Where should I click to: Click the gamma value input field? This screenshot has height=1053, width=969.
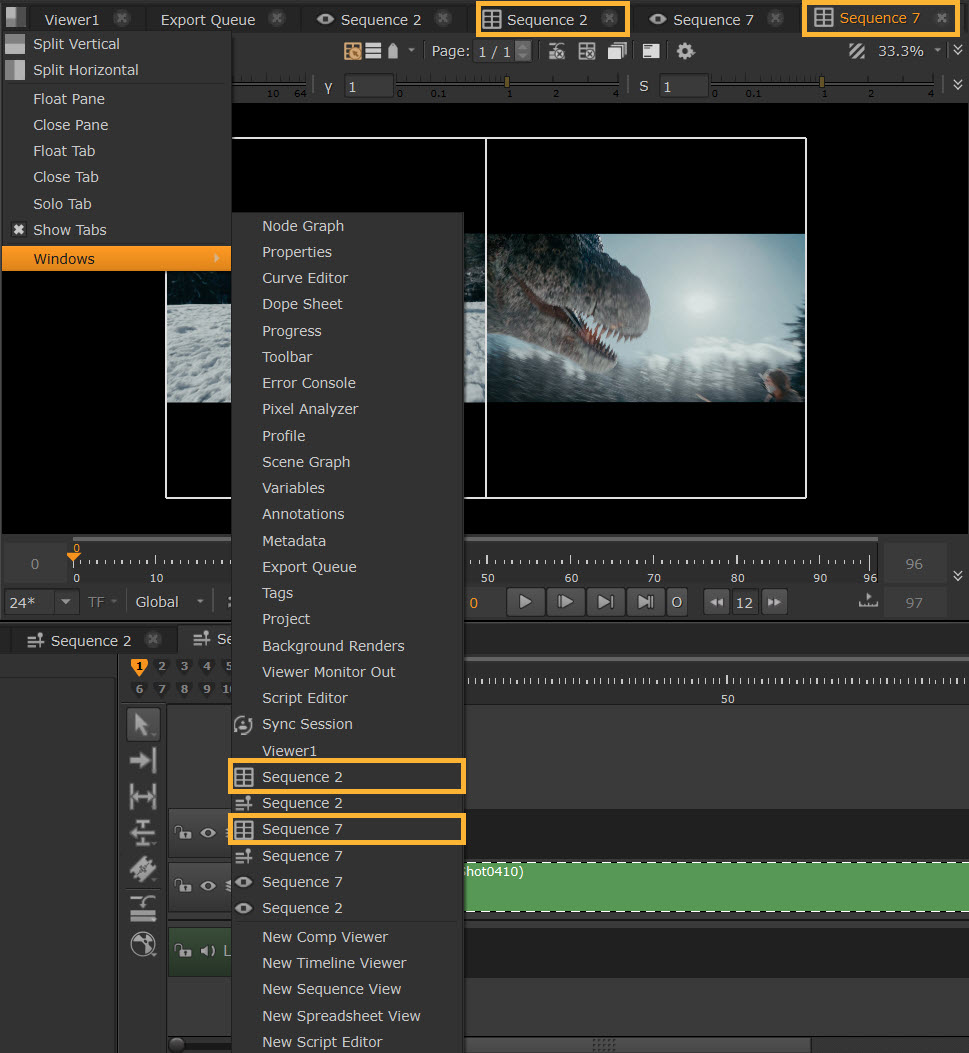368,87
